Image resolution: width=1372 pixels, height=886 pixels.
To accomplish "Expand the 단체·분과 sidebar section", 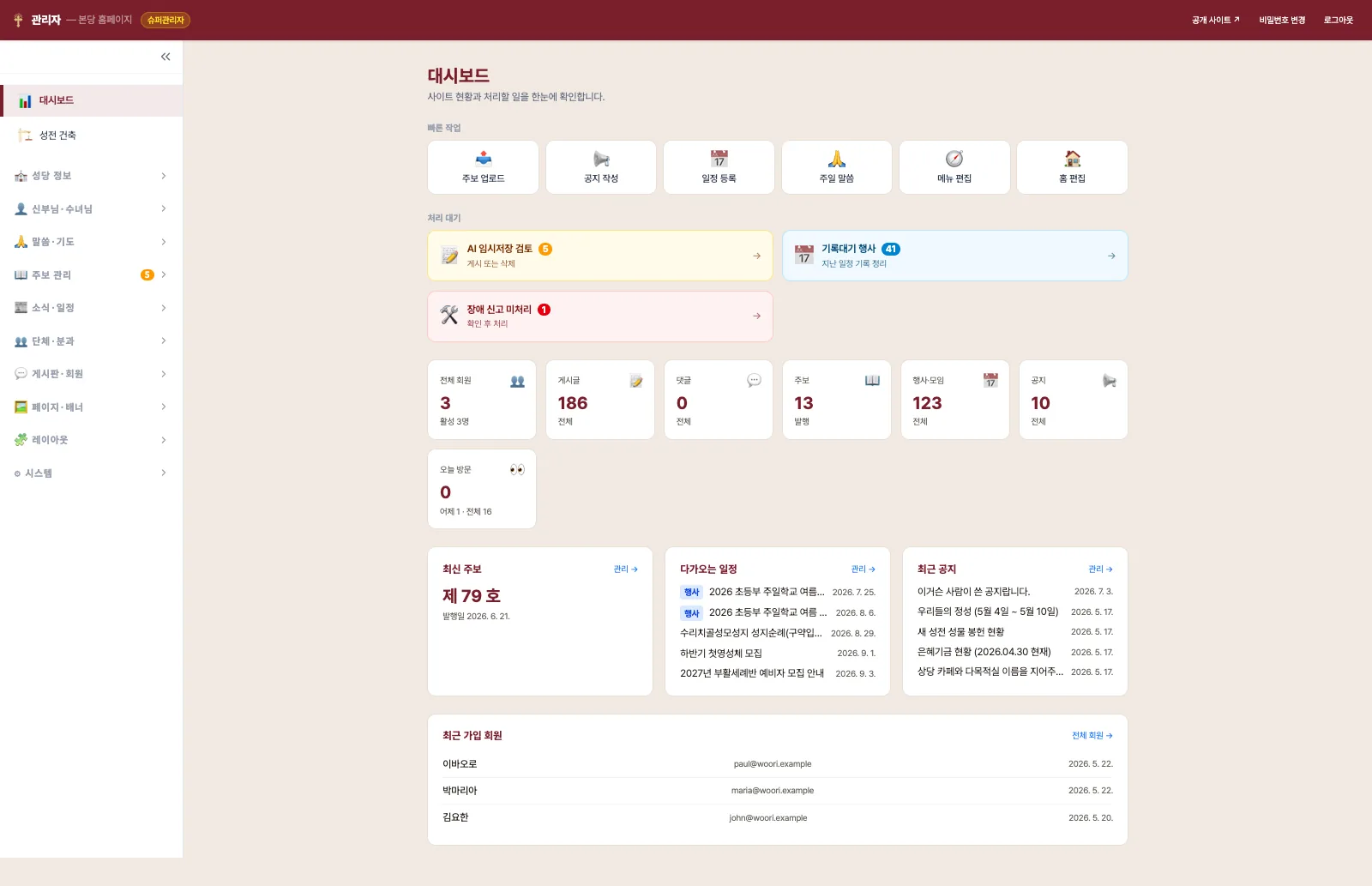I will [x=92, y=341].
